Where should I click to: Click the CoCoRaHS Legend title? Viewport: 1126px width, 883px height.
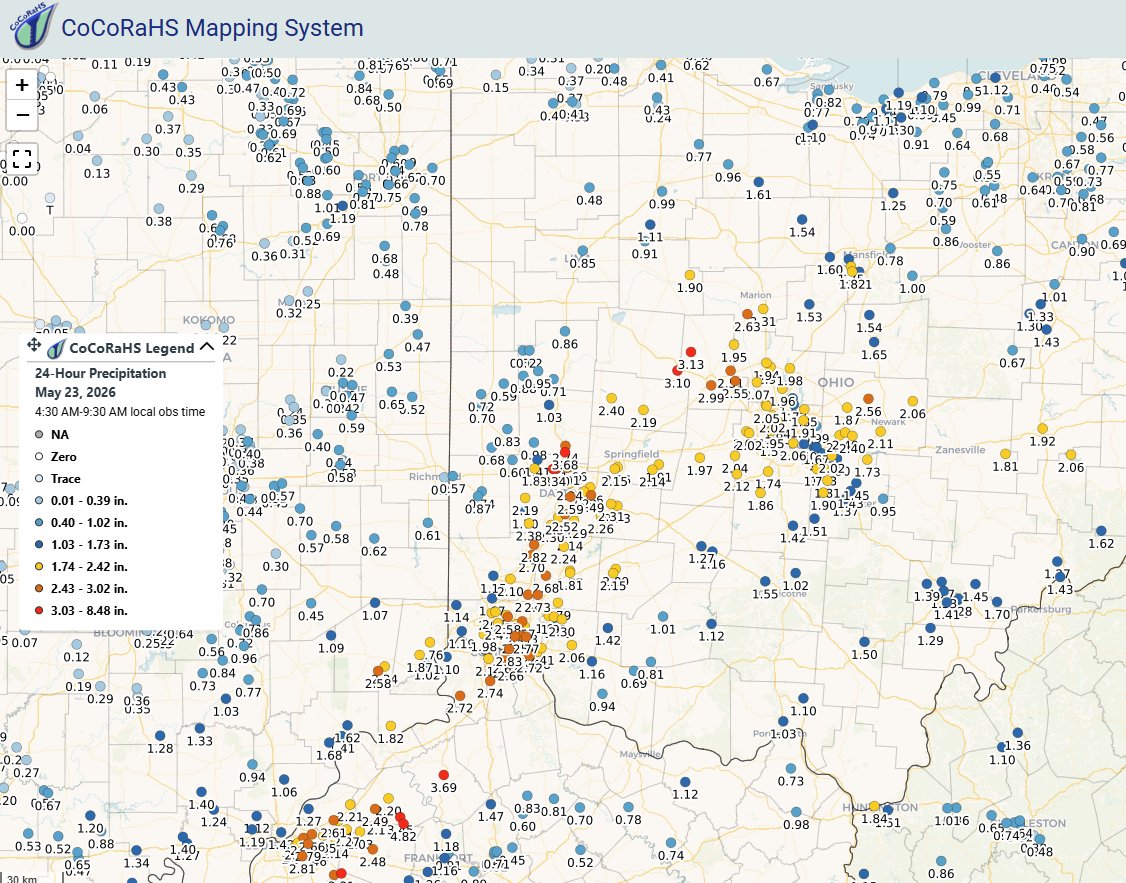tap(131, 348)
